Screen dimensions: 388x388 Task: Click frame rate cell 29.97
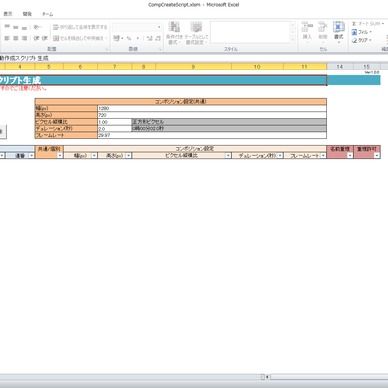point(212,135)
